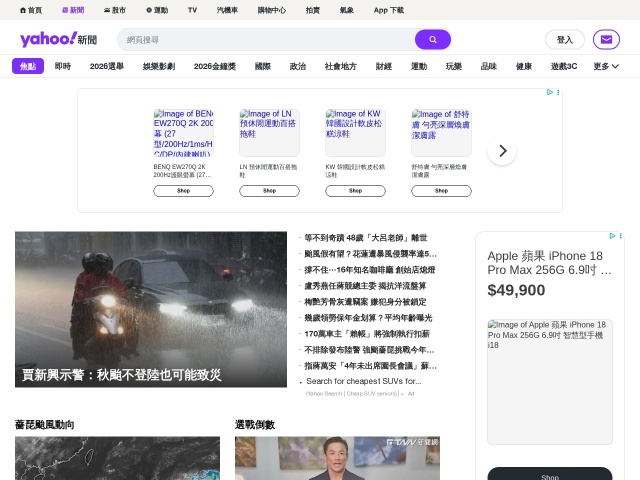Open 舒特膚 product image
This screenshot has height=480, width=640.
tap(441, 133)
